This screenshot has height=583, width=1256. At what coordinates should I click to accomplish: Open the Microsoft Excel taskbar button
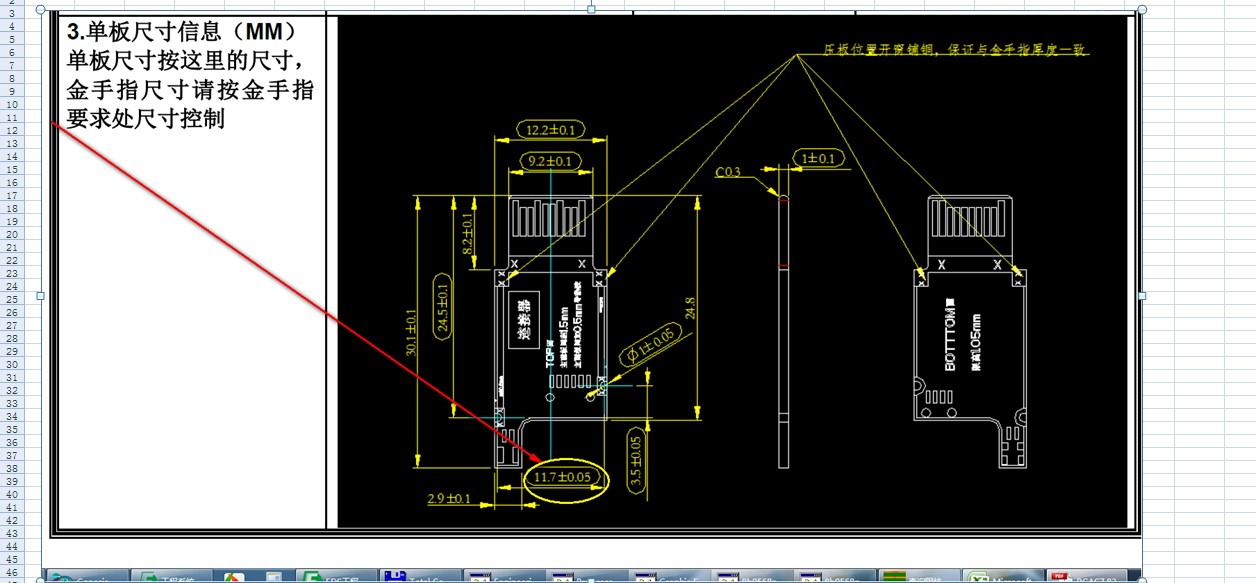click(x=1002, y=577)
